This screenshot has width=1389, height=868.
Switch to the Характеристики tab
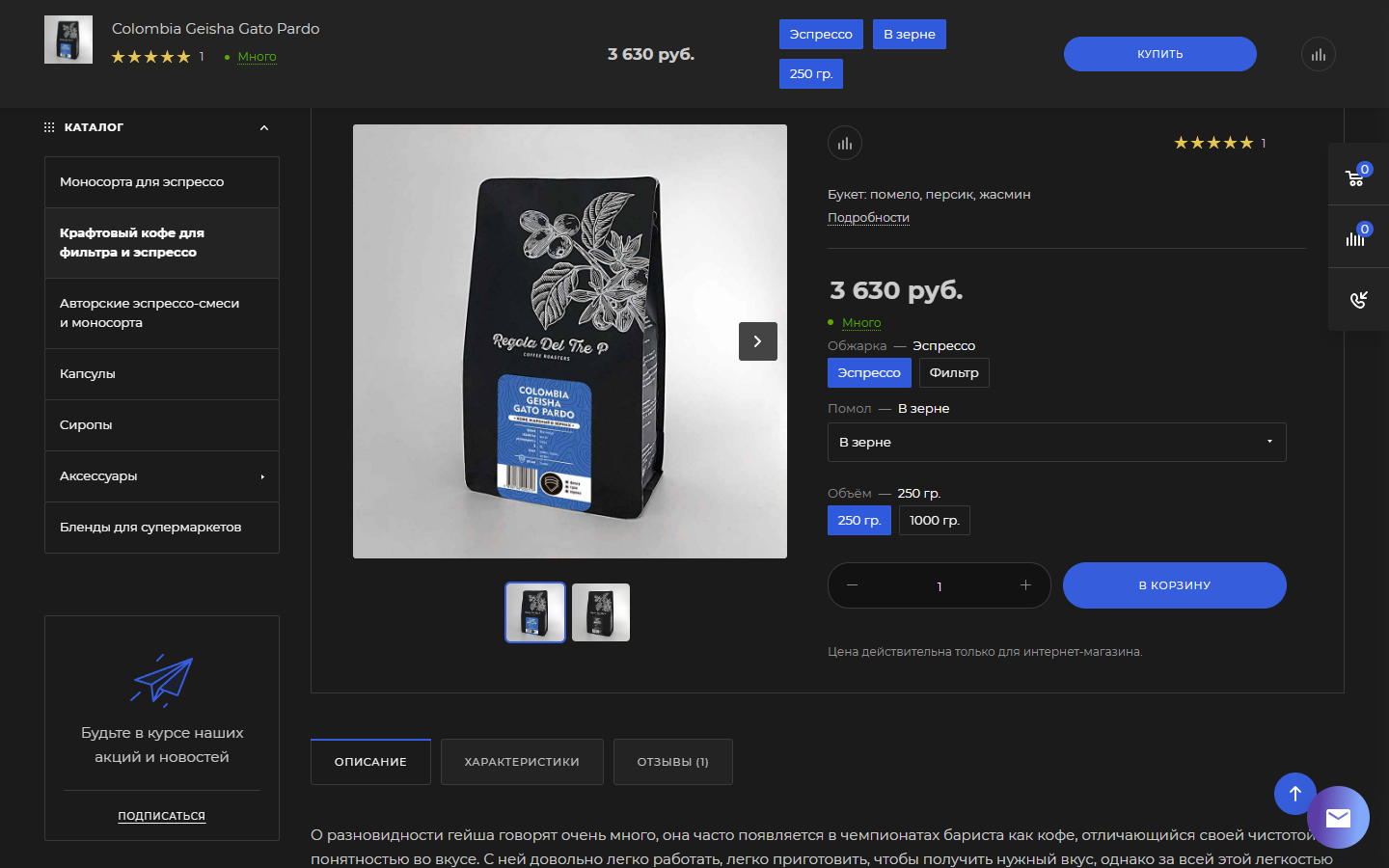[x=522, y=762]
